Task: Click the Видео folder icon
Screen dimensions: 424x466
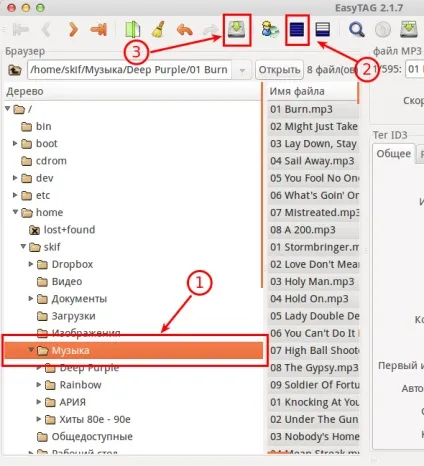Action: pyautogui.click(x=42, y=282)
